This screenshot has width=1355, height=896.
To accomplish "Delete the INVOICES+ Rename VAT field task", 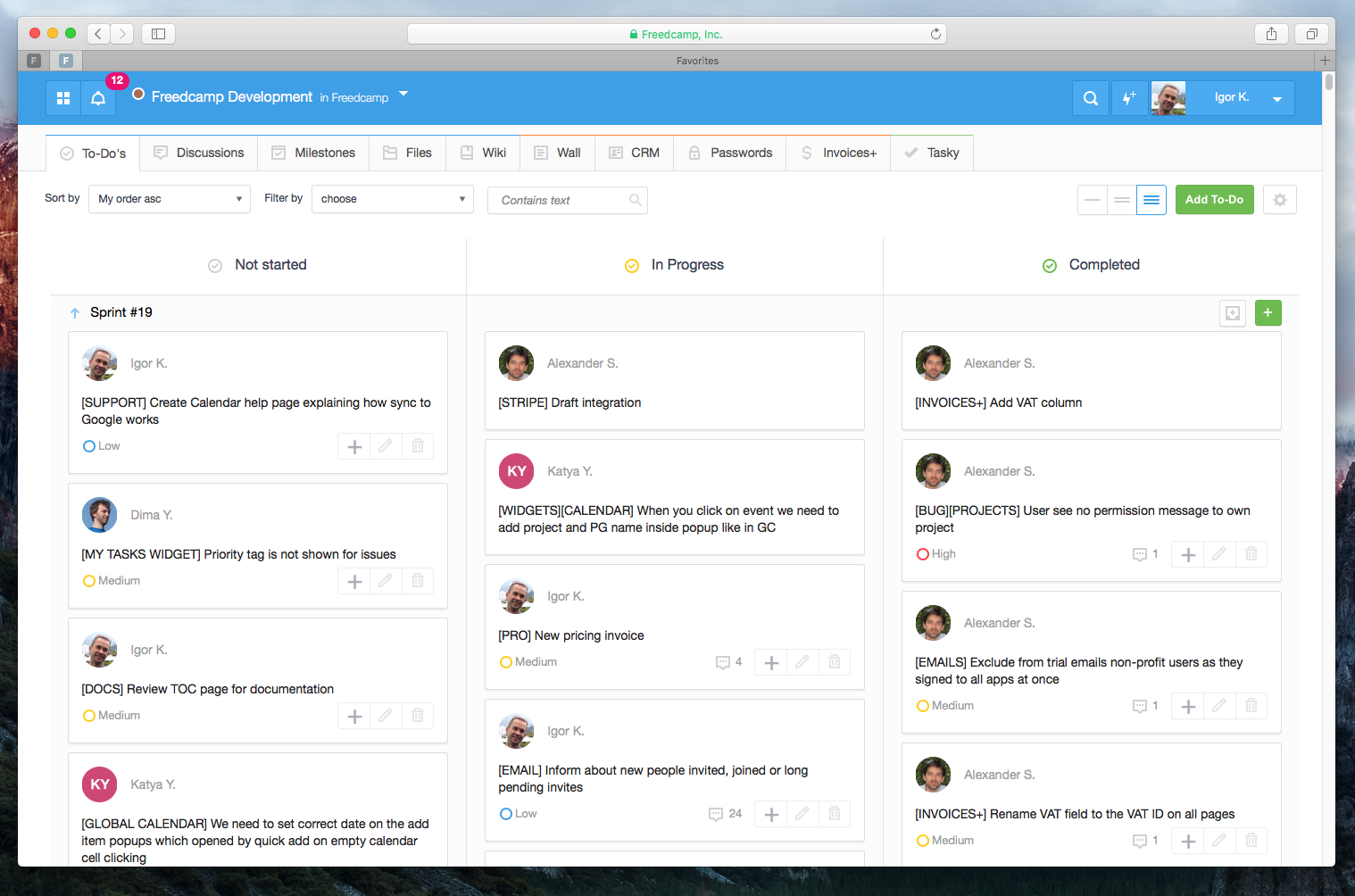I will [x=1251, y=841].
